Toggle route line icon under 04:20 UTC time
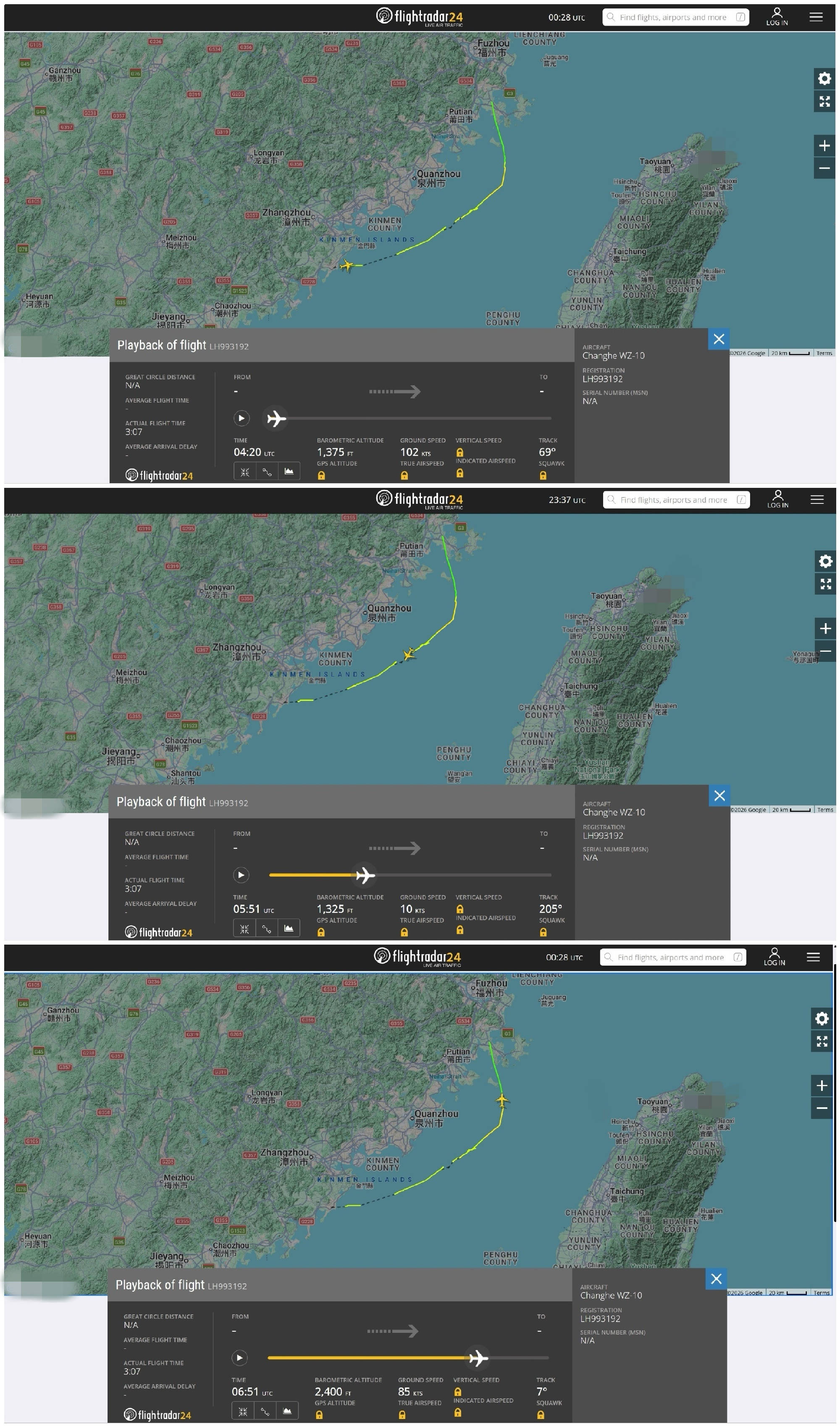840x1427 pixels. 267,472
